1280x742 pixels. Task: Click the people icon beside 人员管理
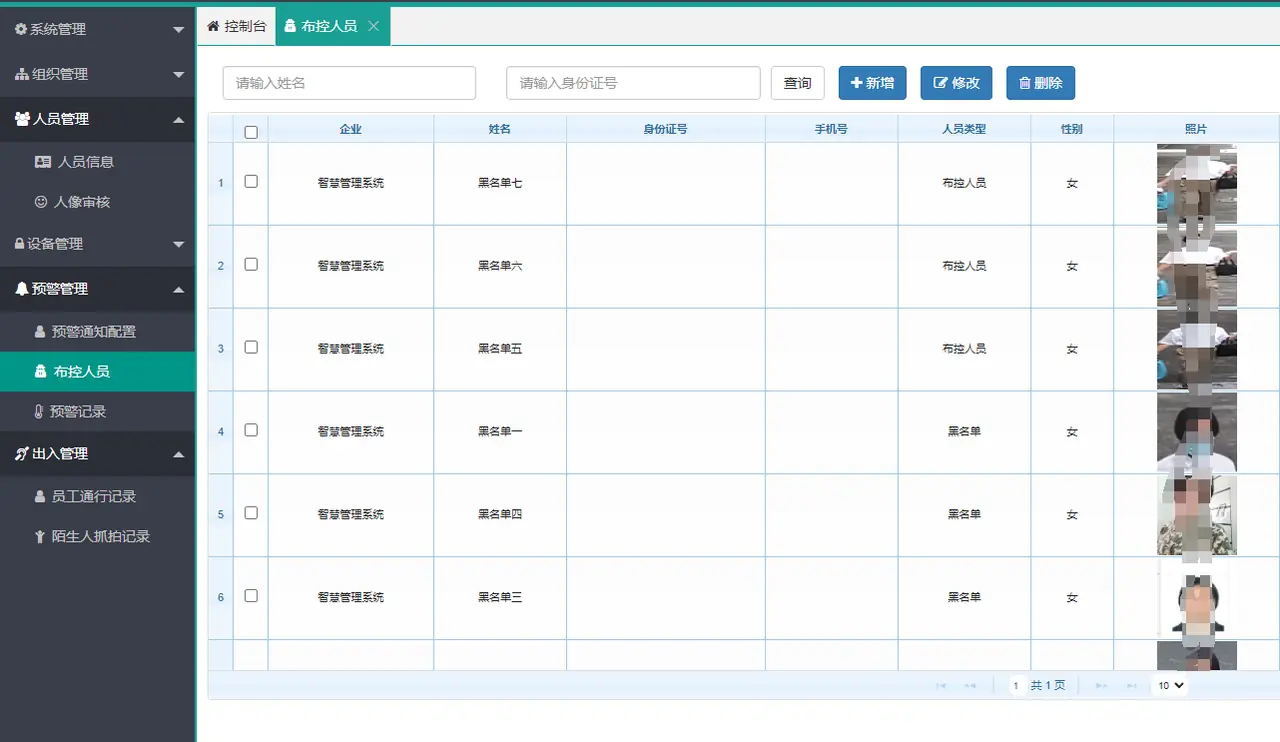pos(23,119)
